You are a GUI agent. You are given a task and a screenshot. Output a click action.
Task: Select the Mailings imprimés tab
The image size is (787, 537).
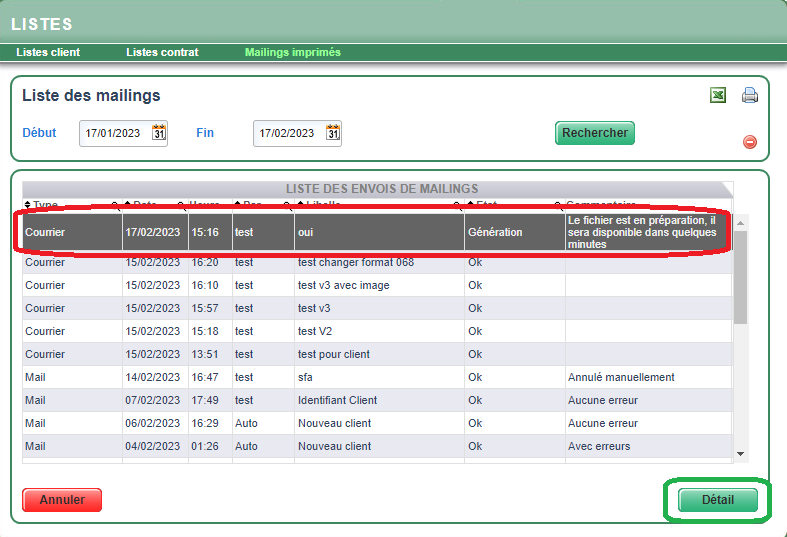click(x=292, y=52)
